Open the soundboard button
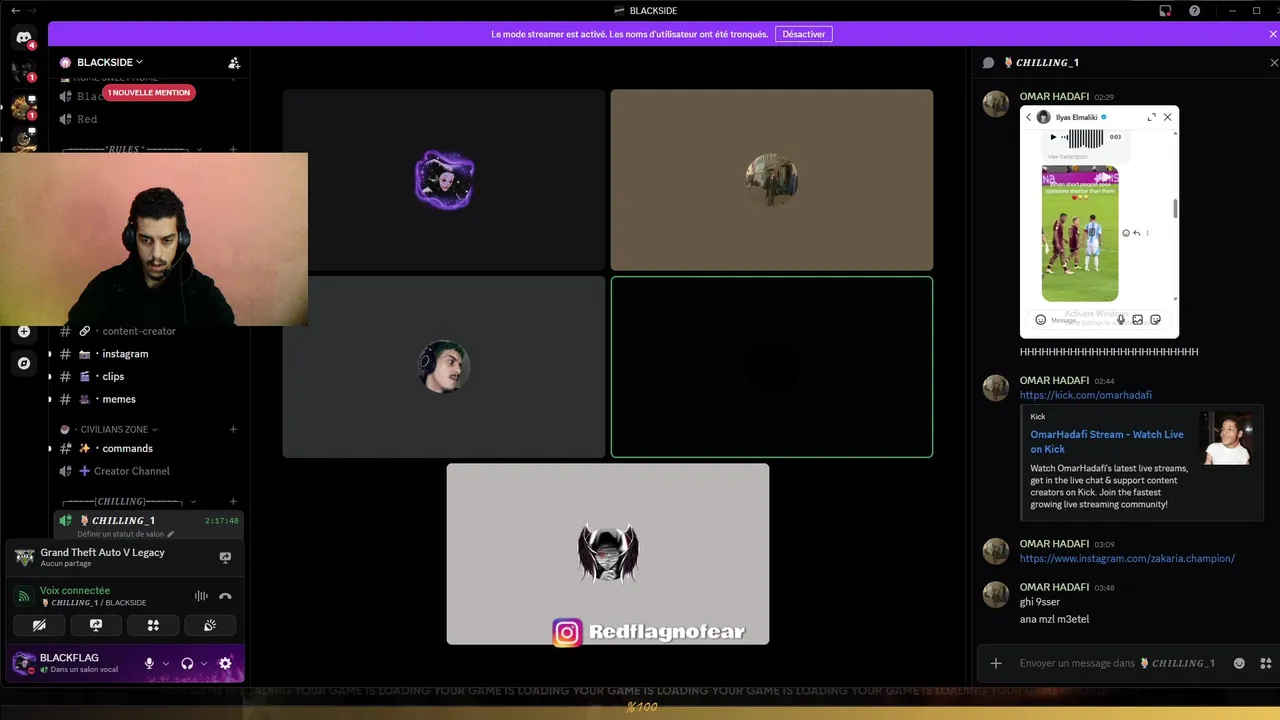 (x=210, y=625)
